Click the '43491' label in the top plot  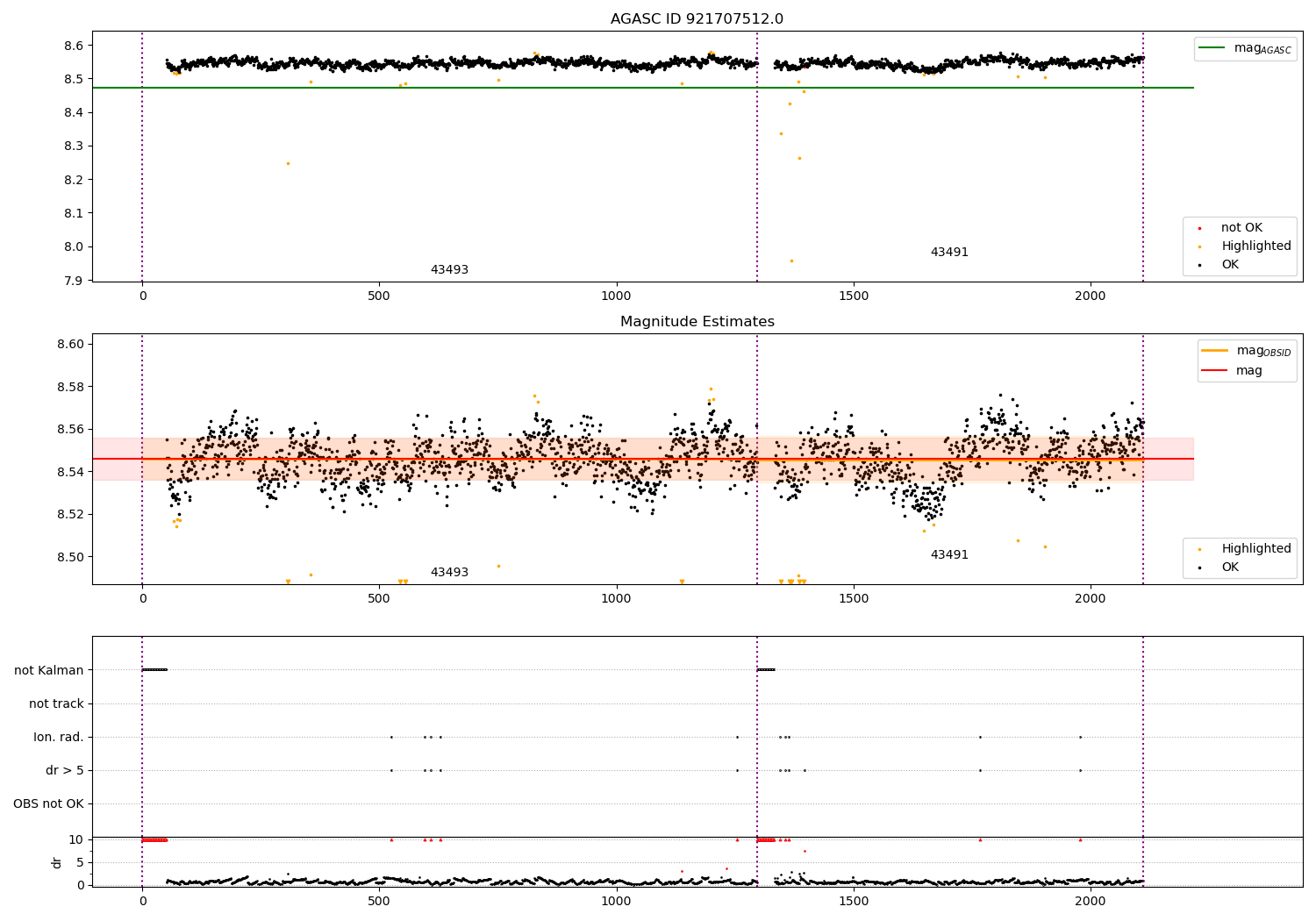tap(949, 253)
